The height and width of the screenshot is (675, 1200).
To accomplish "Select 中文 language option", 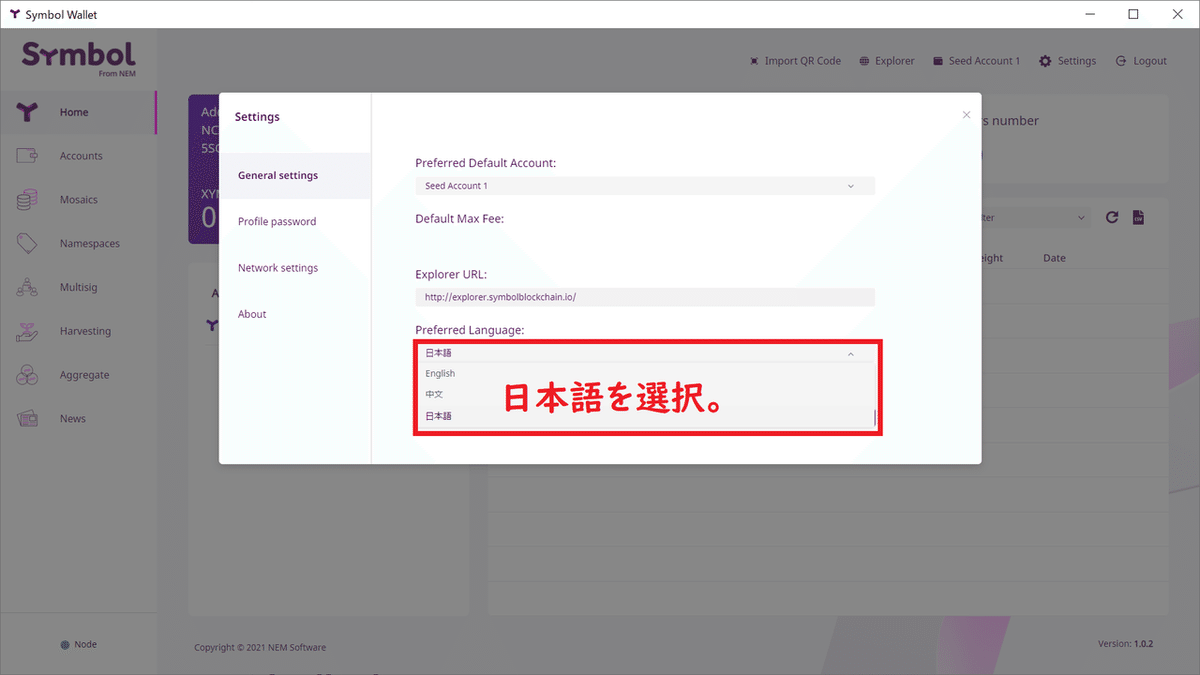I will coord(645,394).
